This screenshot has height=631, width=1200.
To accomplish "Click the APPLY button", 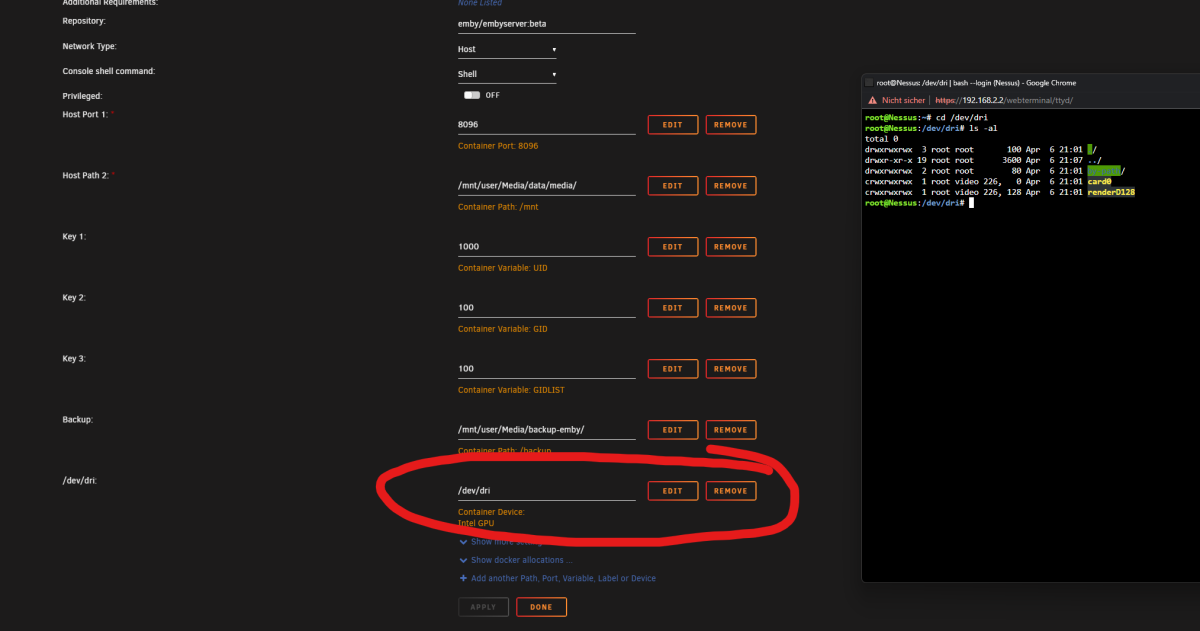I will pyautogui.click(x=483, y=606).
